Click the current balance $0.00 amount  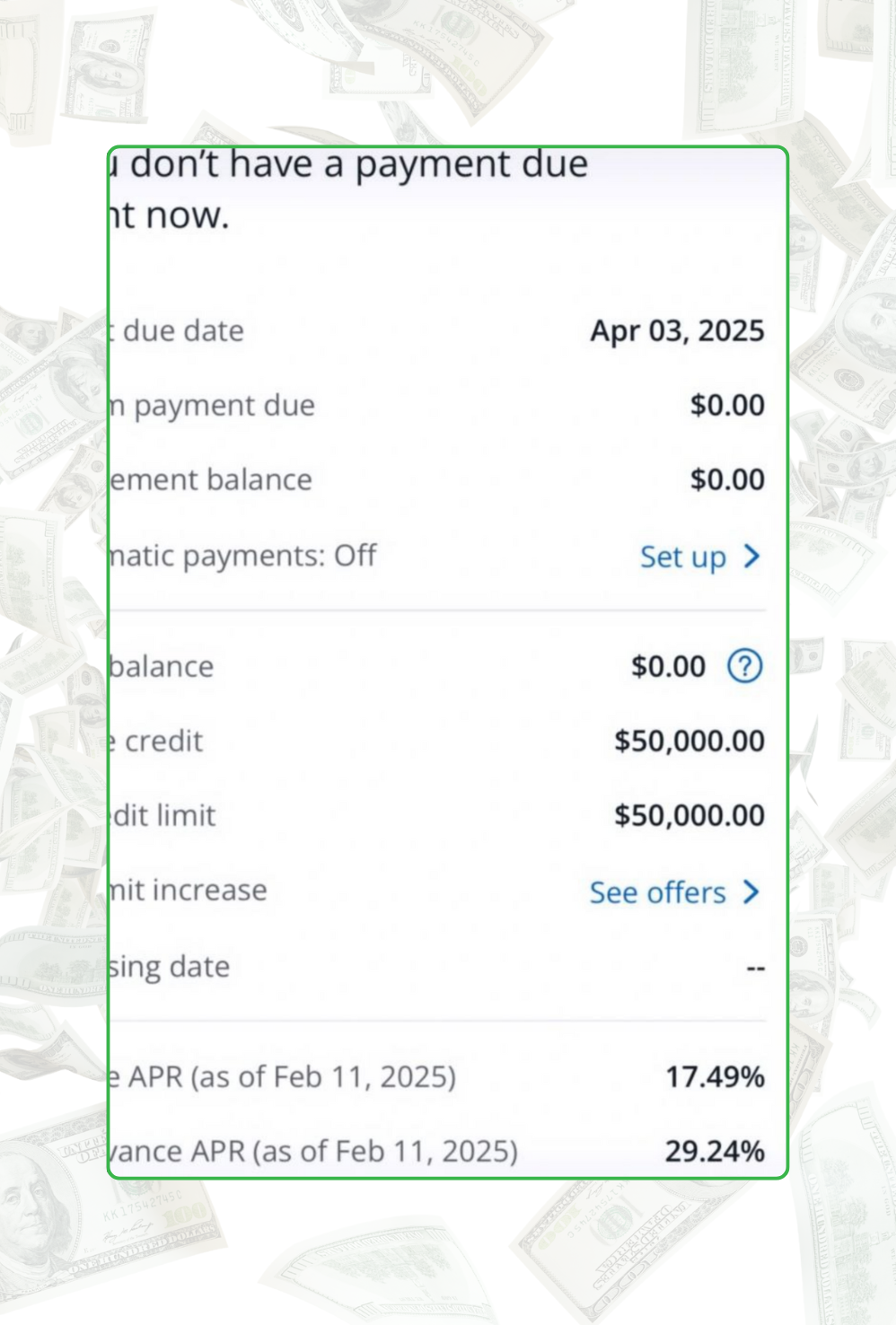668,666
